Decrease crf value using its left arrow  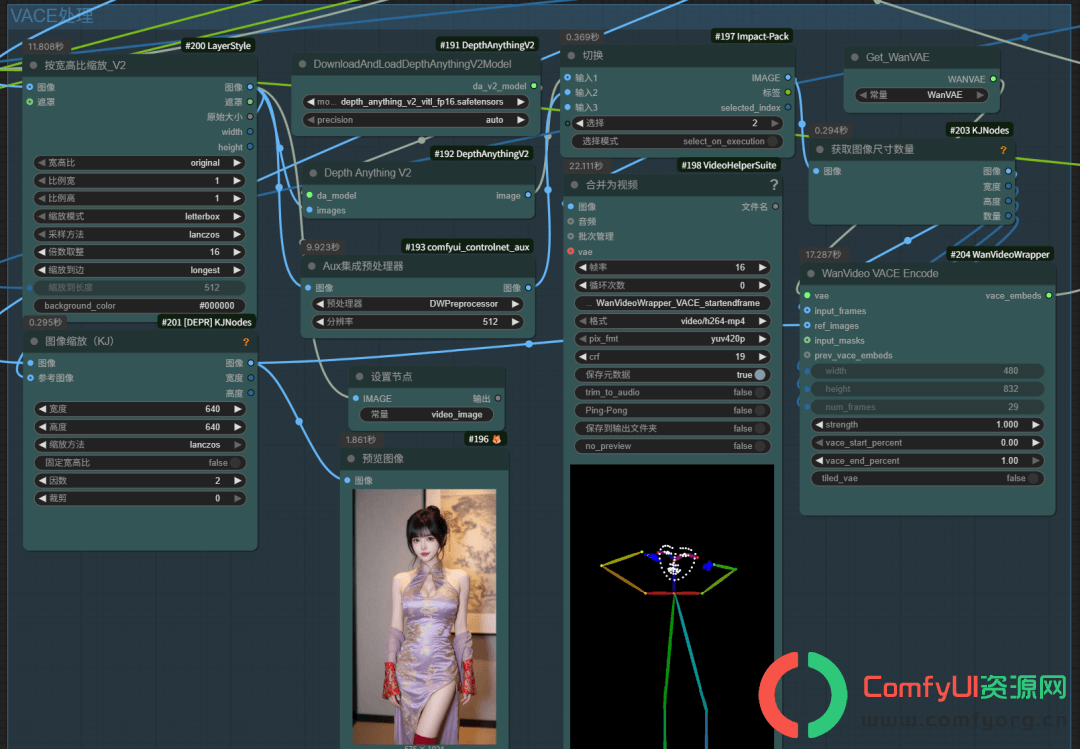[583, 357]
